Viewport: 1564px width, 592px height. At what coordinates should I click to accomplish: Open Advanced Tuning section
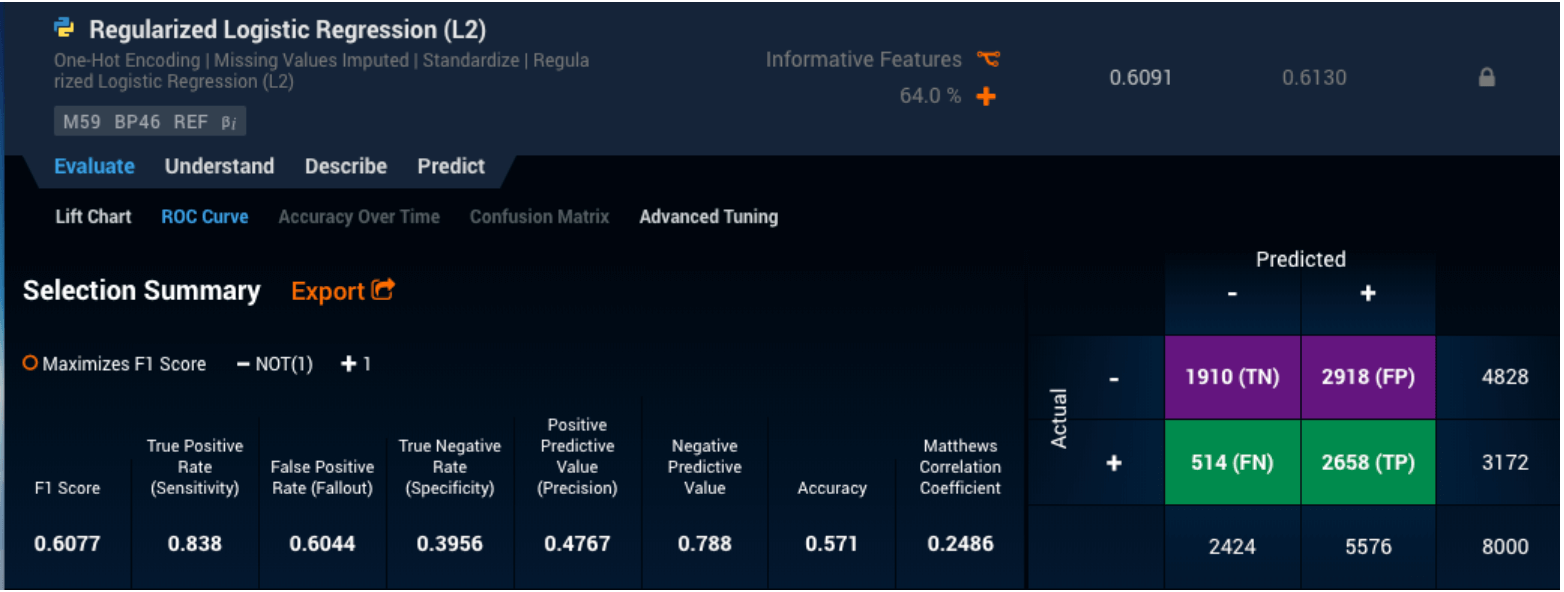coord(708,217)
